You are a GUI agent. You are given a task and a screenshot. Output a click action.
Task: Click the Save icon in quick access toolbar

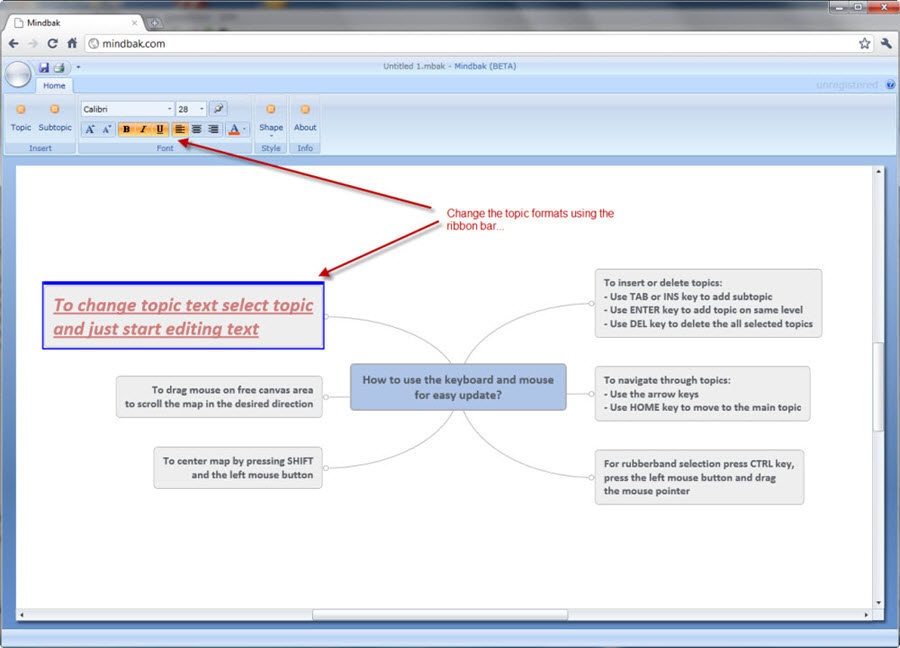point(44,67)
